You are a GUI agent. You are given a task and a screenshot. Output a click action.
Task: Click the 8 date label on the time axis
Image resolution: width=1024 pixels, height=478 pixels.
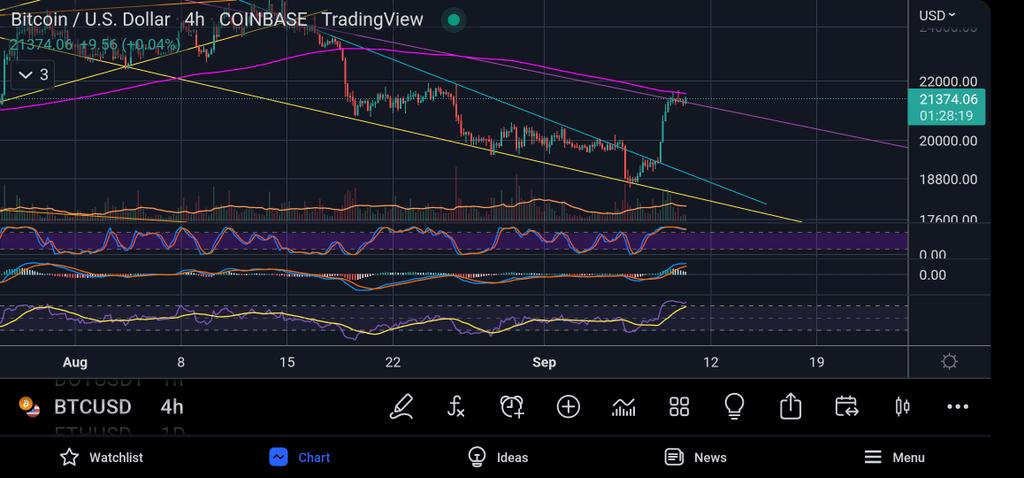pyautogui.click(x=181, y=362)
